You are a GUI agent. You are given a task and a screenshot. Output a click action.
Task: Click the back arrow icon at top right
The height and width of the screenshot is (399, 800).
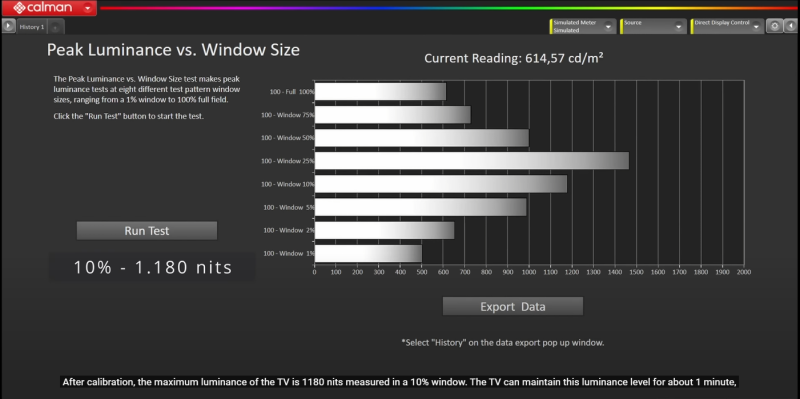coord(790,26)
